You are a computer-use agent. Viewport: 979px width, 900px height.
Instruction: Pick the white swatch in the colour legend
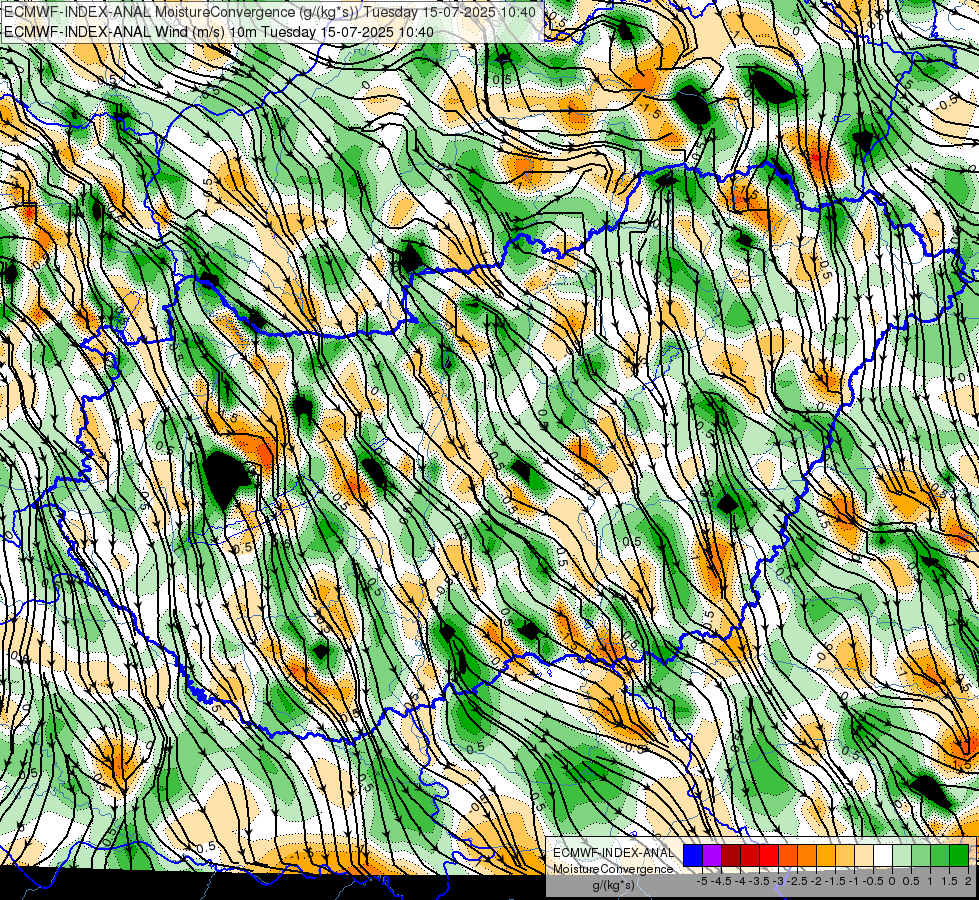click(x=883, y=856)
